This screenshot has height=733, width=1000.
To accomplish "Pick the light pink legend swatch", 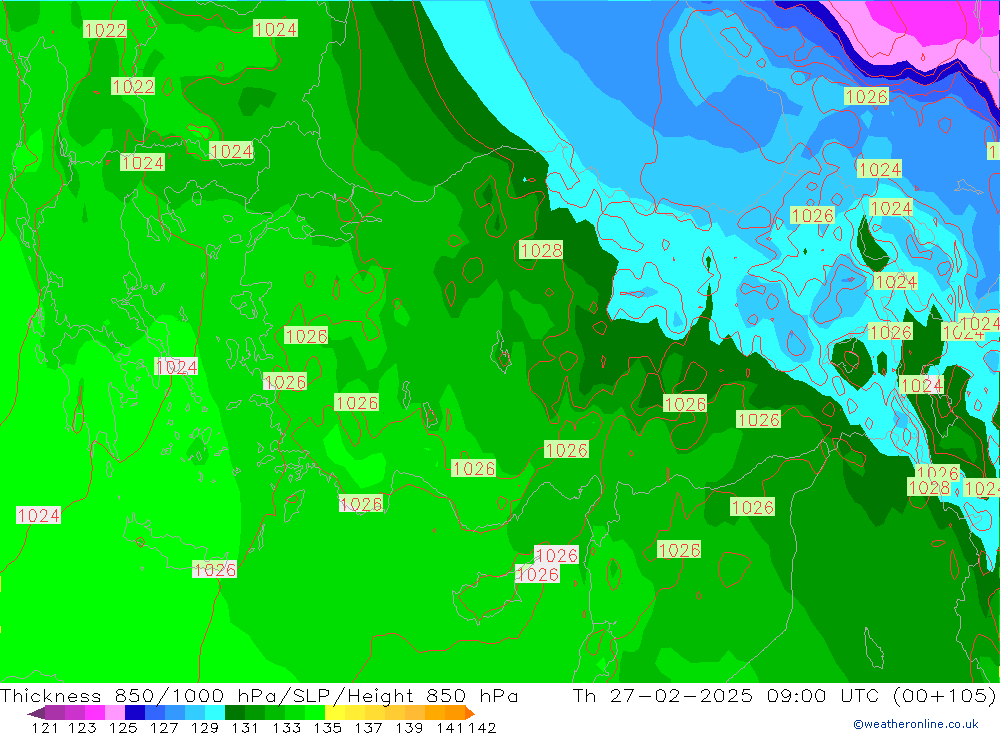I will coord(115,713).
